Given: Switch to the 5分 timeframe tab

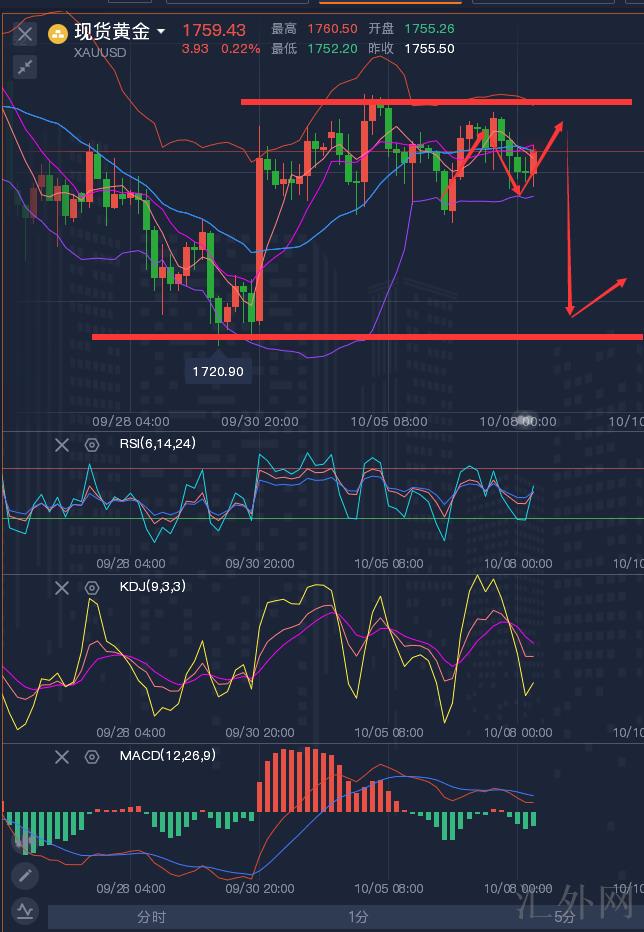Looking at the screenshot, I should coord(563,917).
